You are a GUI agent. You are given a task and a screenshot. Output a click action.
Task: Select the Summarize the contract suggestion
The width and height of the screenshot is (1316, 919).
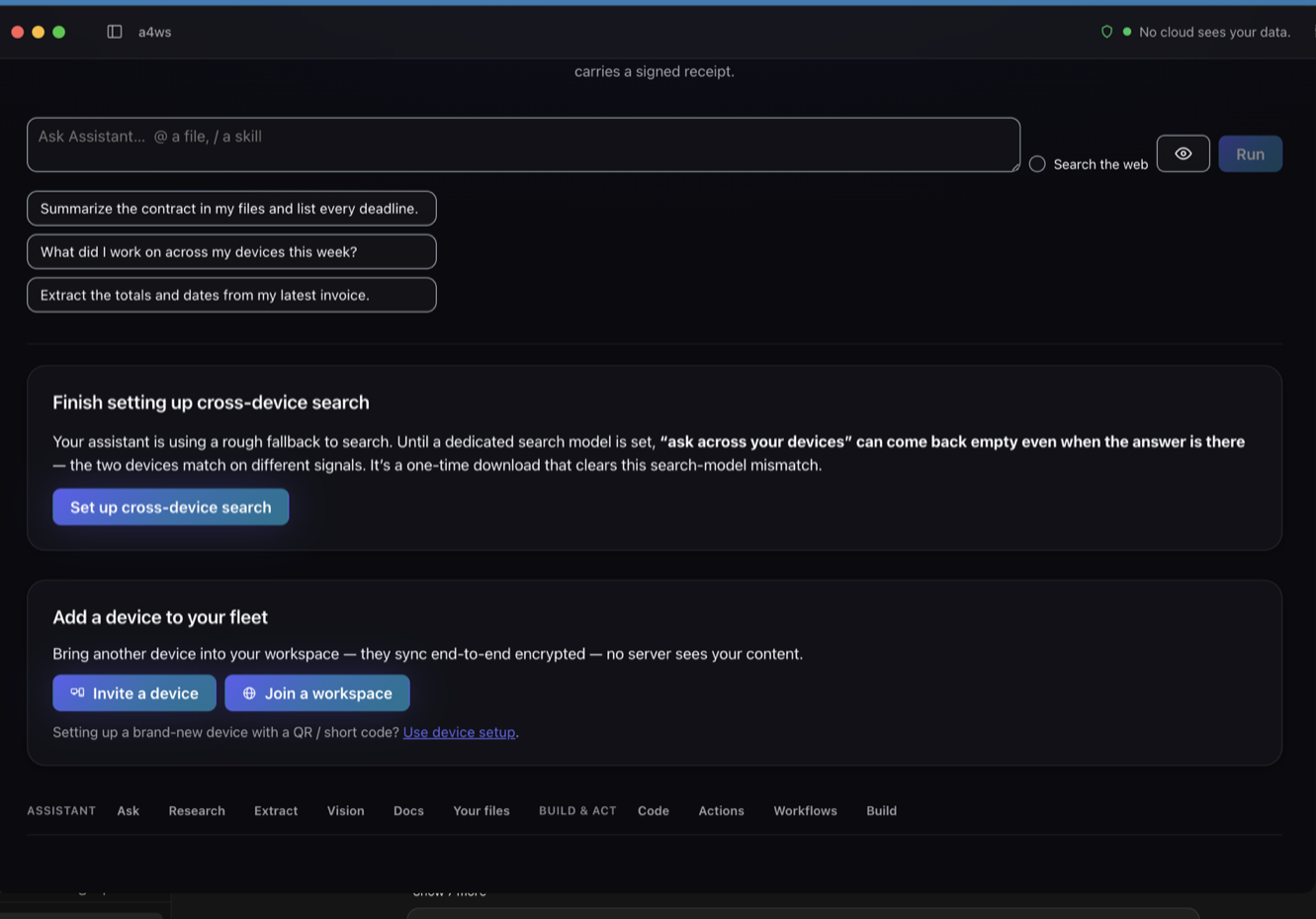tap(231, 208)
